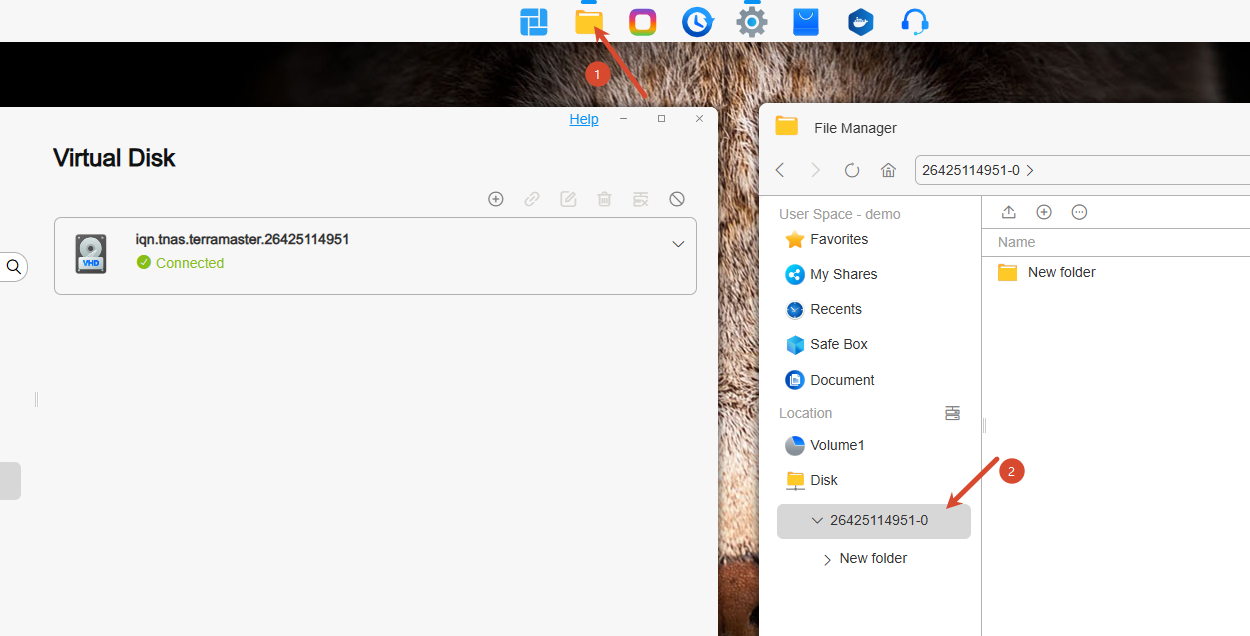
Task: Click the iqn.tnas.terramaster.26425114951 disk name
Action: (x=242, y=239)
